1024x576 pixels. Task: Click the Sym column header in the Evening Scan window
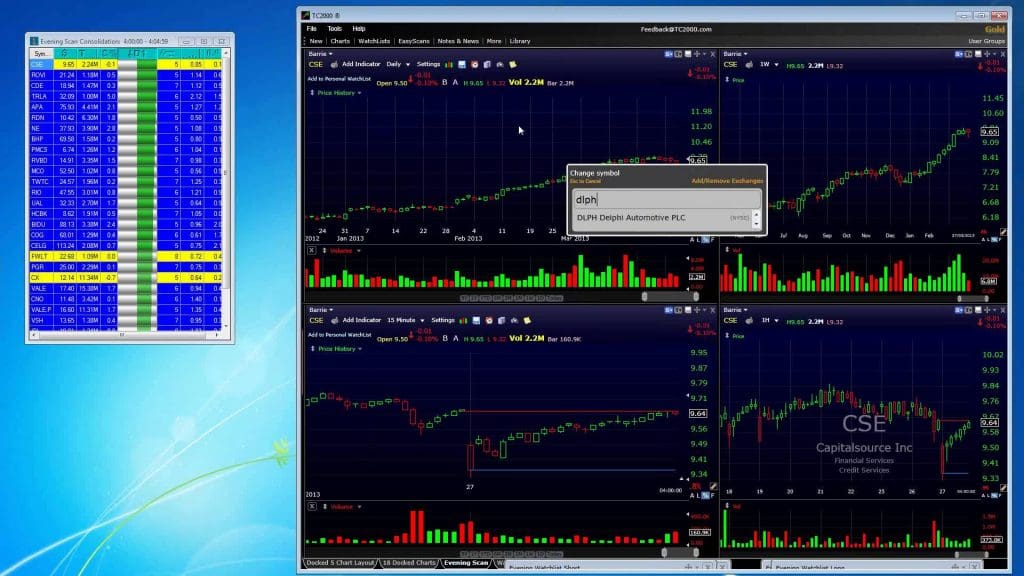41,54
